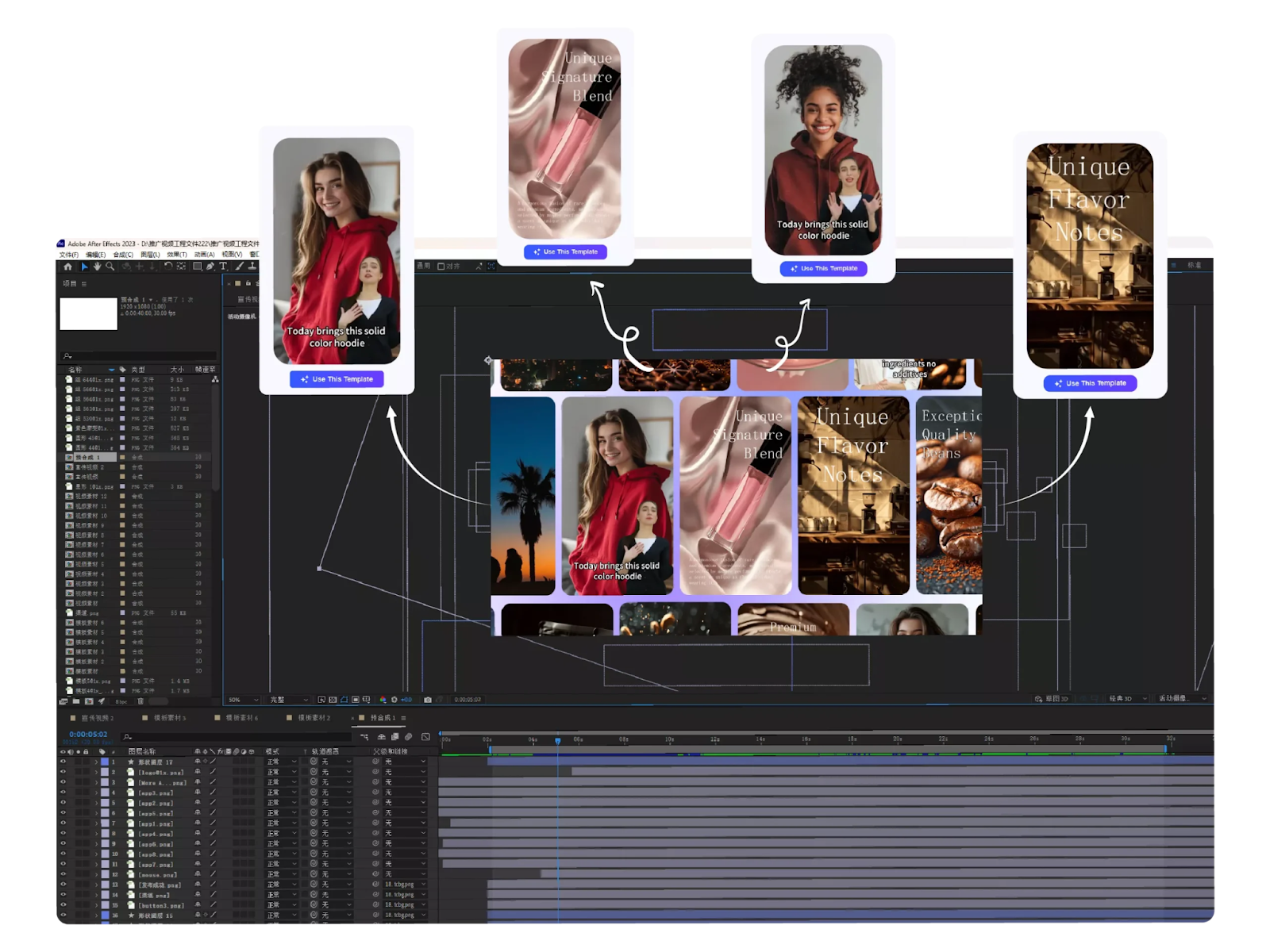Click the Motion Blur enable icon in timeline

pyautogui.click(x=408, y=736)
